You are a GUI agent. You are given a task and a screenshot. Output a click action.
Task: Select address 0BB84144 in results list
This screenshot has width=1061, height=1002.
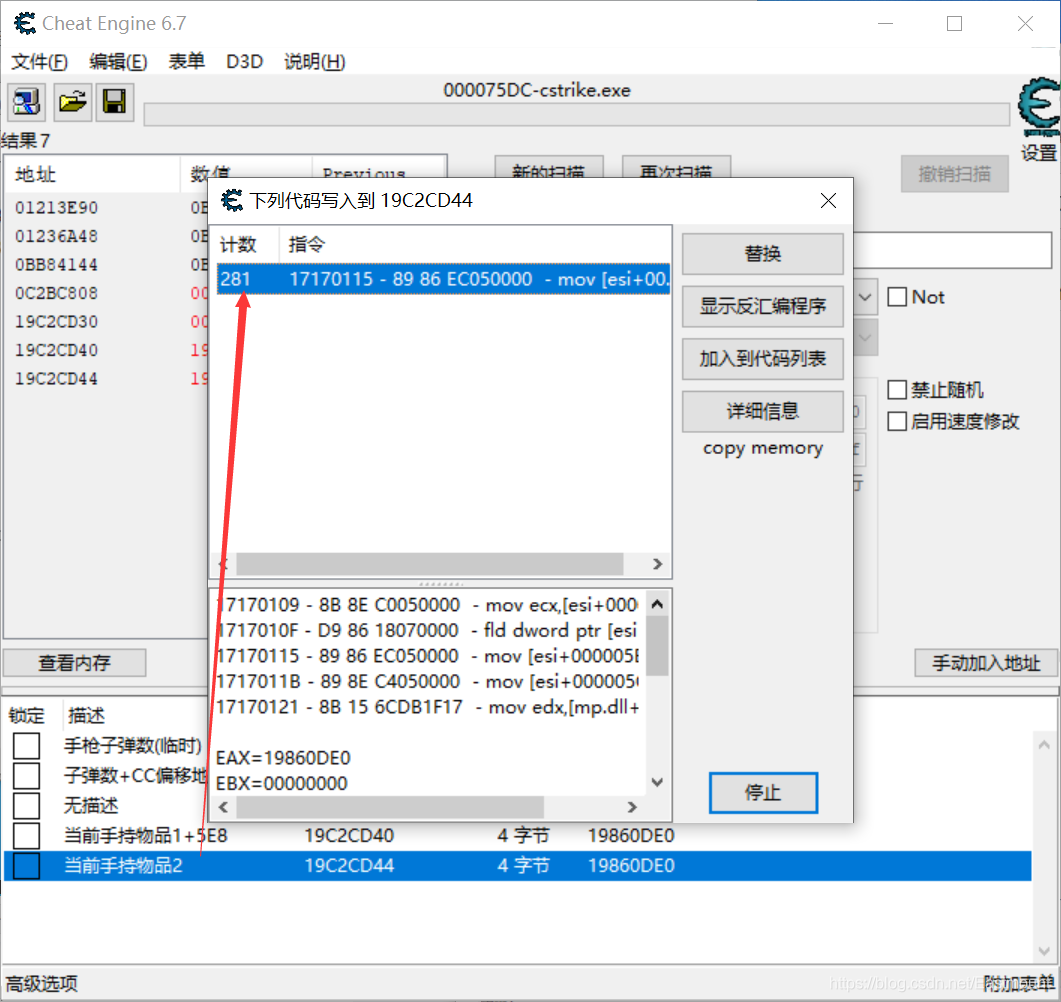56,265
